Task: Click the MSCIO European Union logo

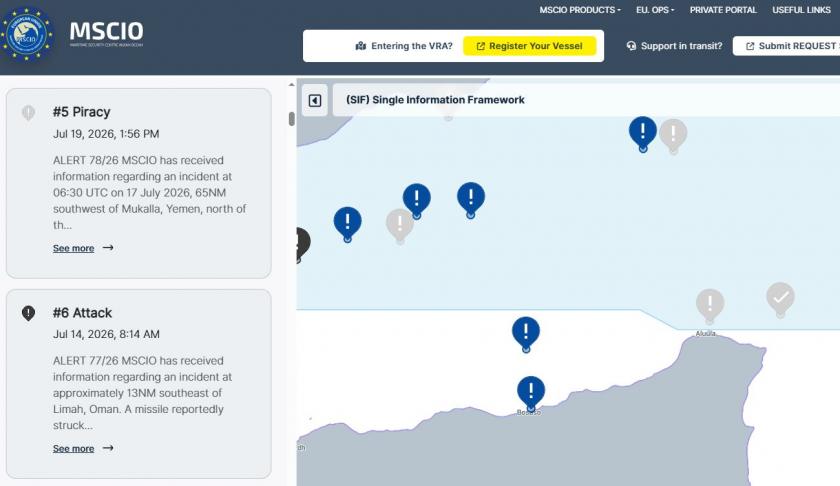Action: [x=27, y=34]
